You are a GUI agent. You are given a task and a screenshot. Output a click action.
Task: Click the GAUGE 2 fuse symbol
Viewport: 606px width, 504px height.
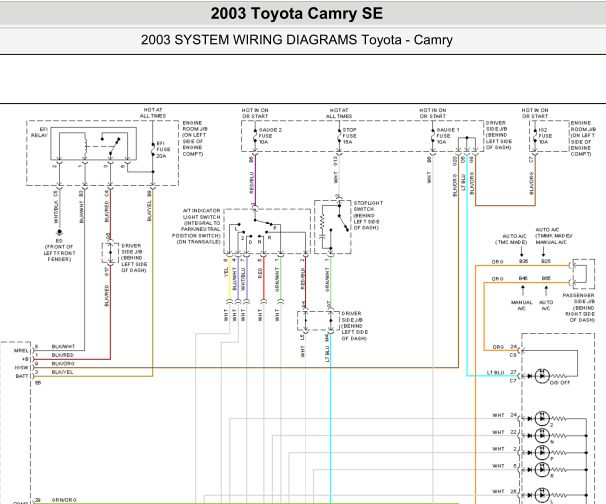click(255, 136)
